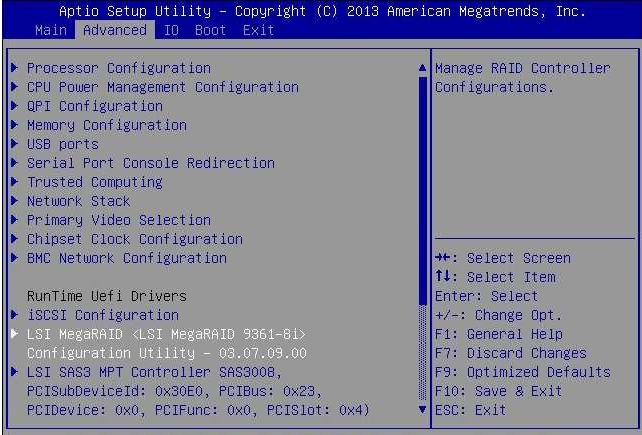The height and width of the screenshot is (435, 642).
Task: Select USB ports entry
Action: pos(63,144)
